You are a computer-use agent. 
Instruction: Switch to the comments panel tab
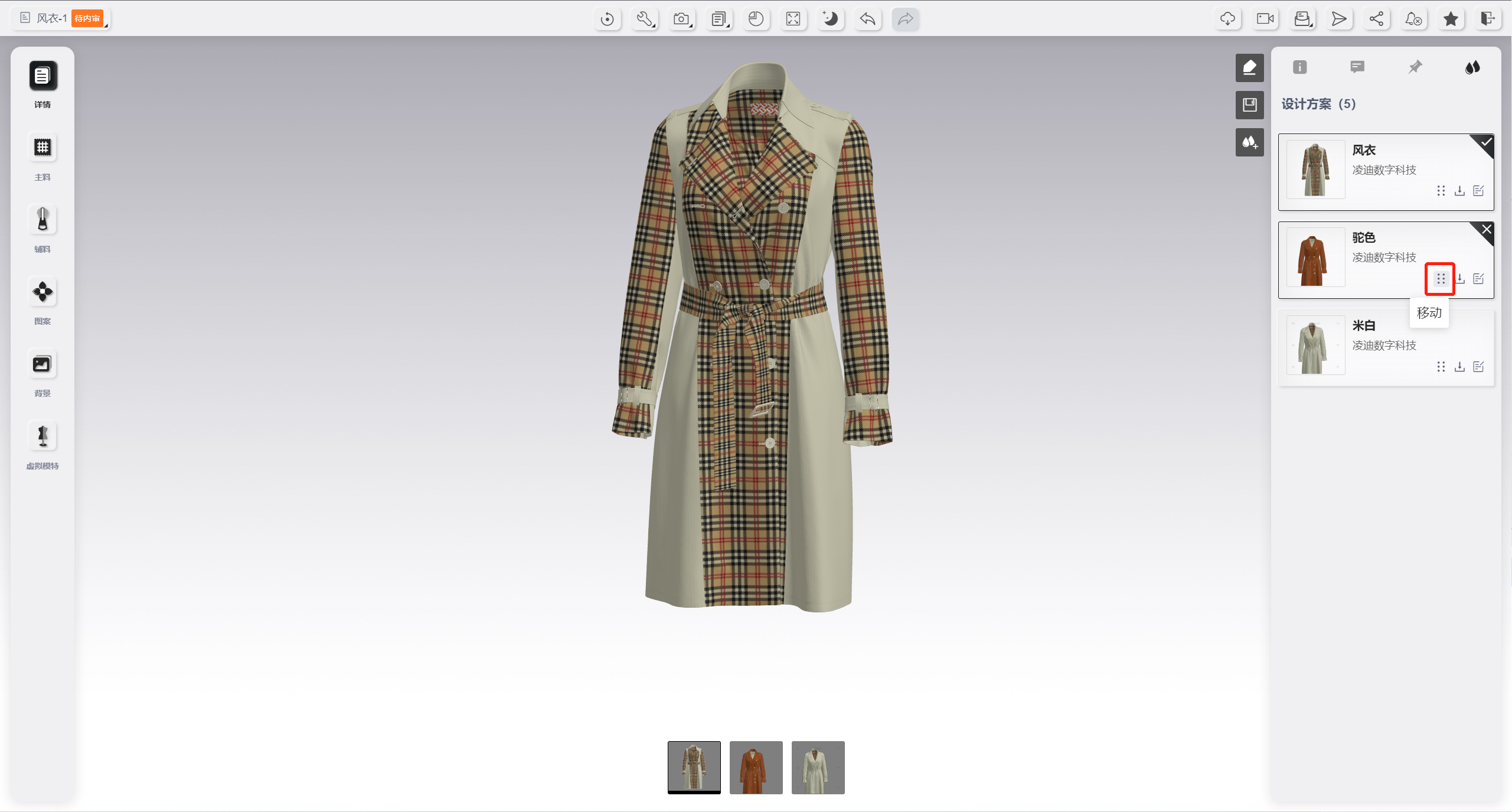coord(1357,67)
